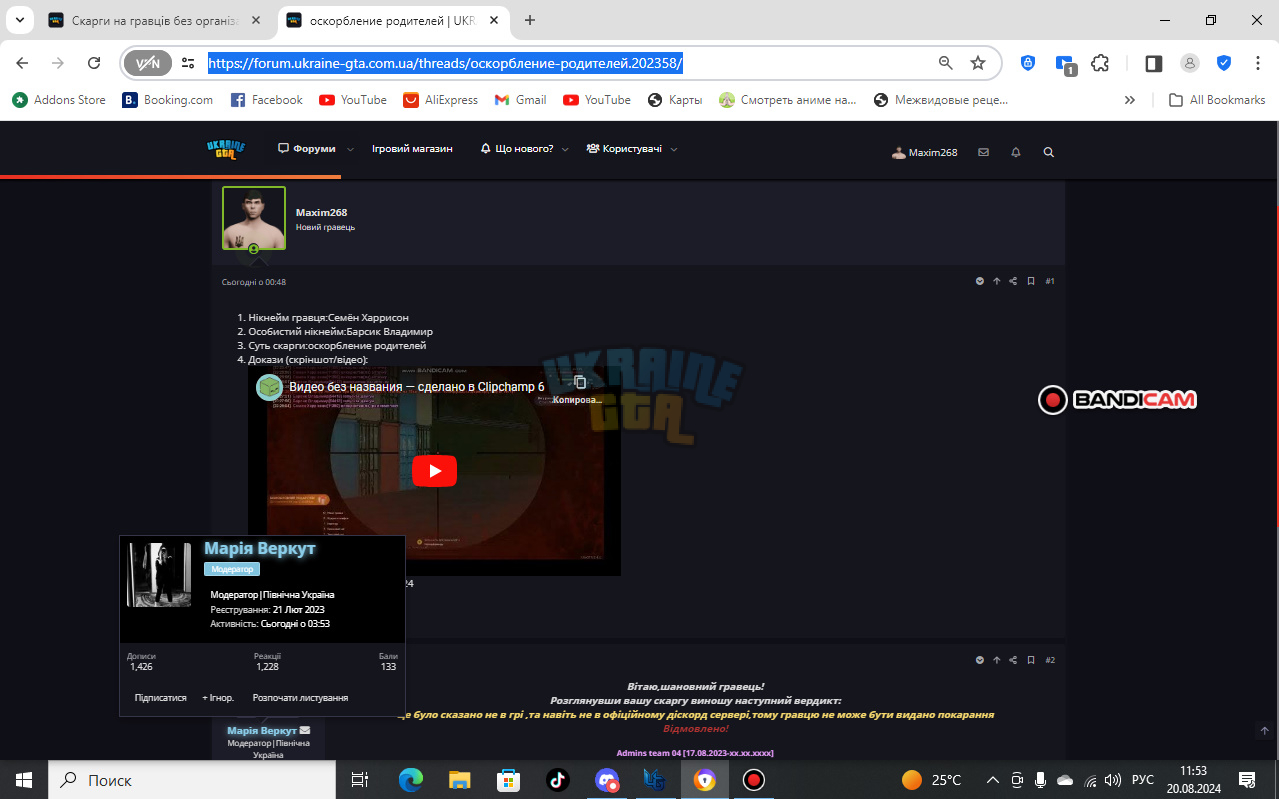Share post #1 via share icon
Screen dimensions: 1279x799
pos(1013,281)
